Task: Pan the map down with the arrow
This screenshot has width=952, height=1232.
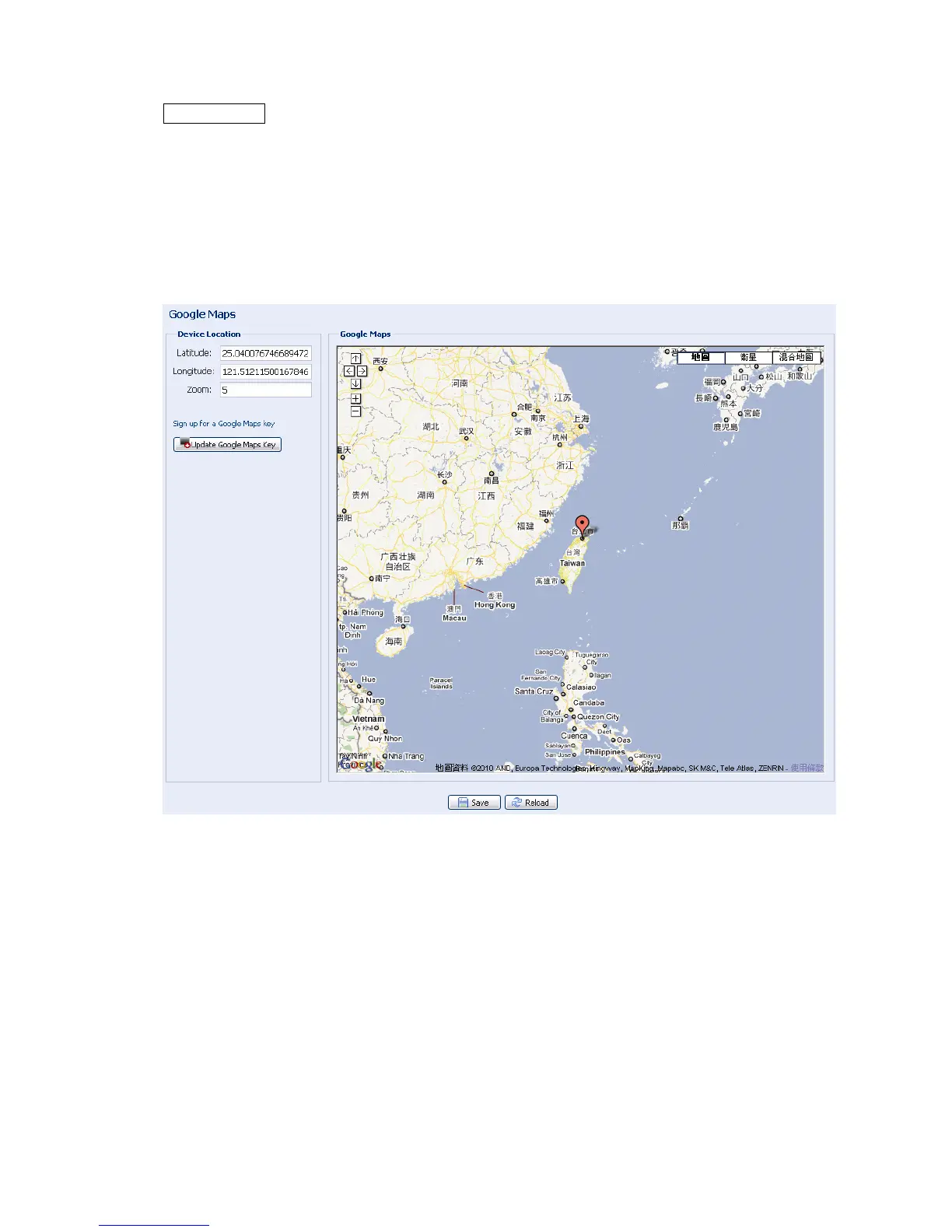Action: [x=355, y=383]
